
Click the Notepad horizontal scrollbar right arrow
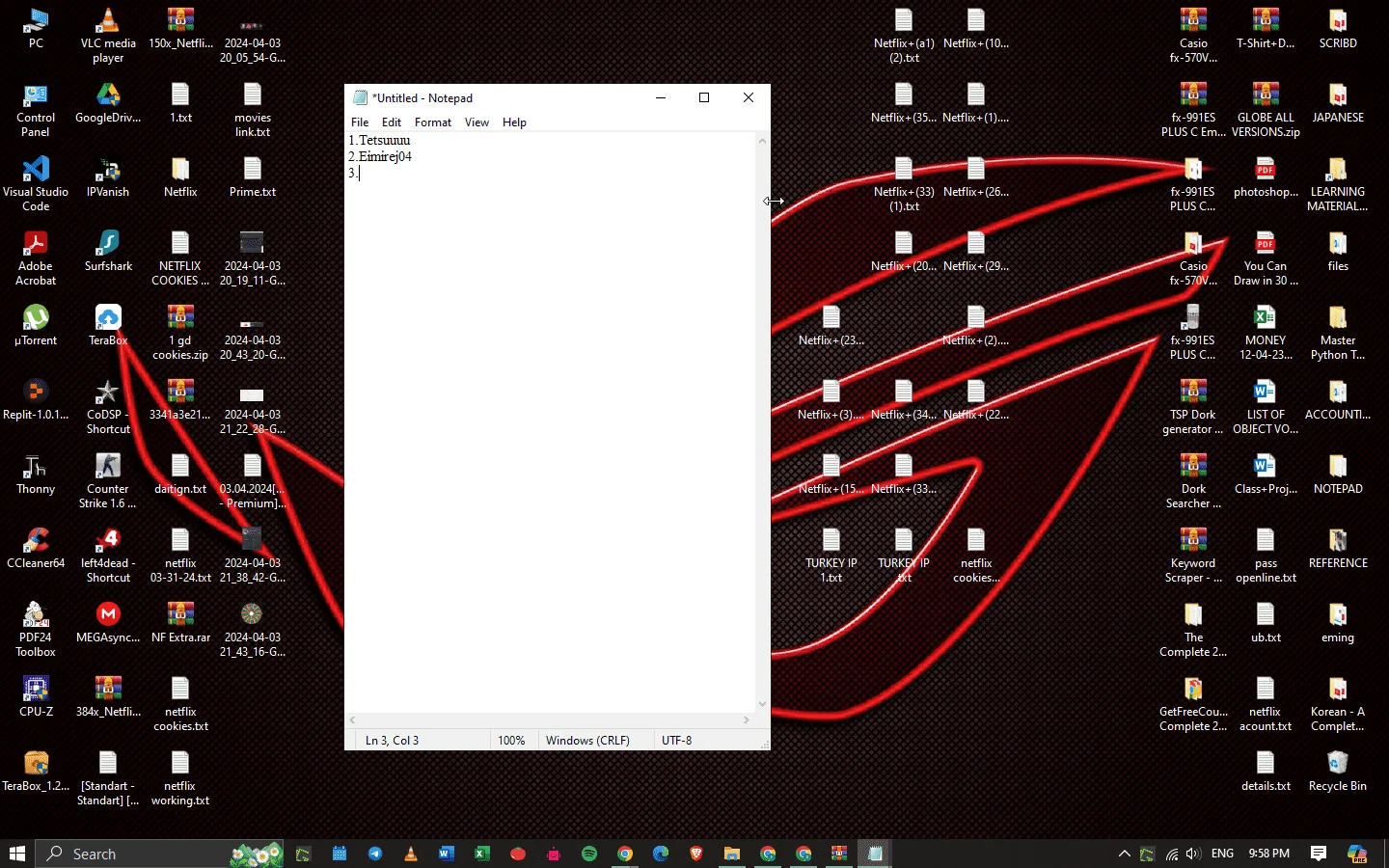pyautogui.click(x=747, y=720)
